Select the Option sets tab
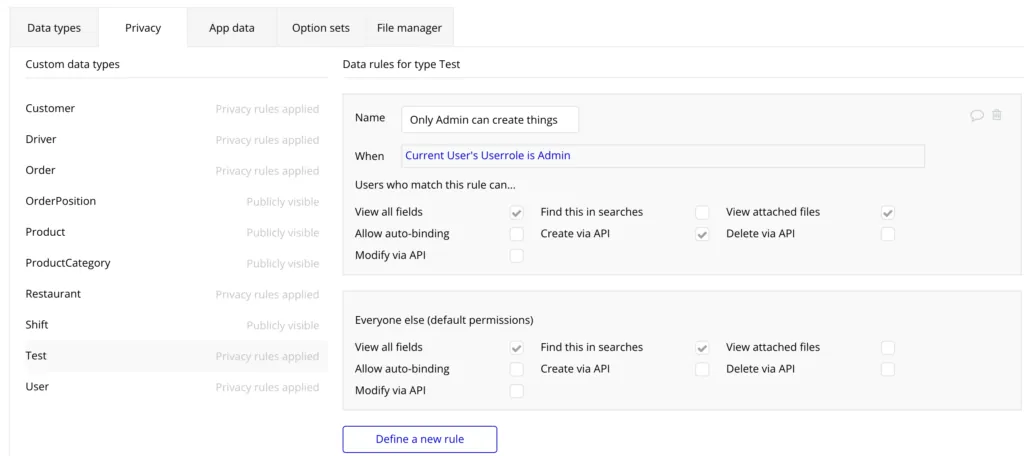The width and height of the screenshot is (1024, 456). pos(321,28)
